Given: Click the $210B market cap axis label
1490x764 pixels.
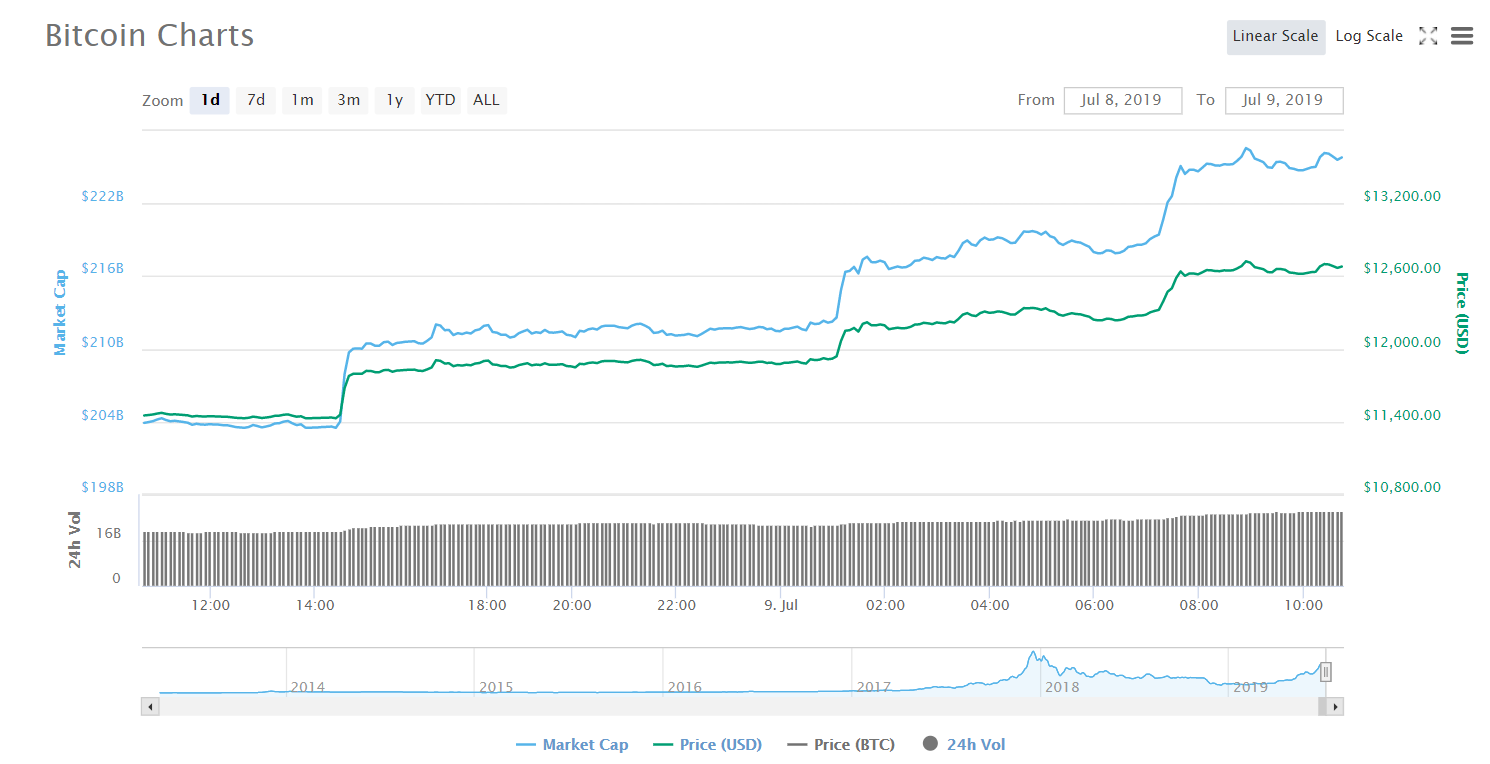Looking at the screenshot, I should 103,342.
